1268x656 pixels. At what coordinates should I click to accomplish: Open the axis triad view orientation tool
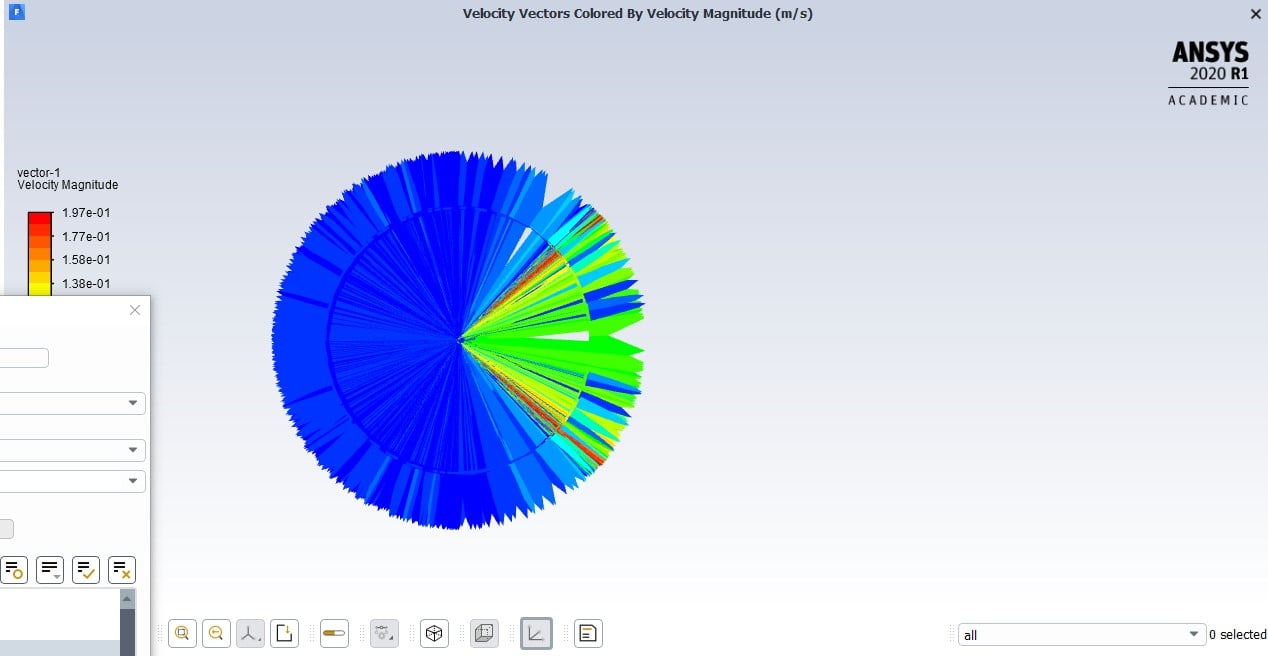[x=250, y=633]
